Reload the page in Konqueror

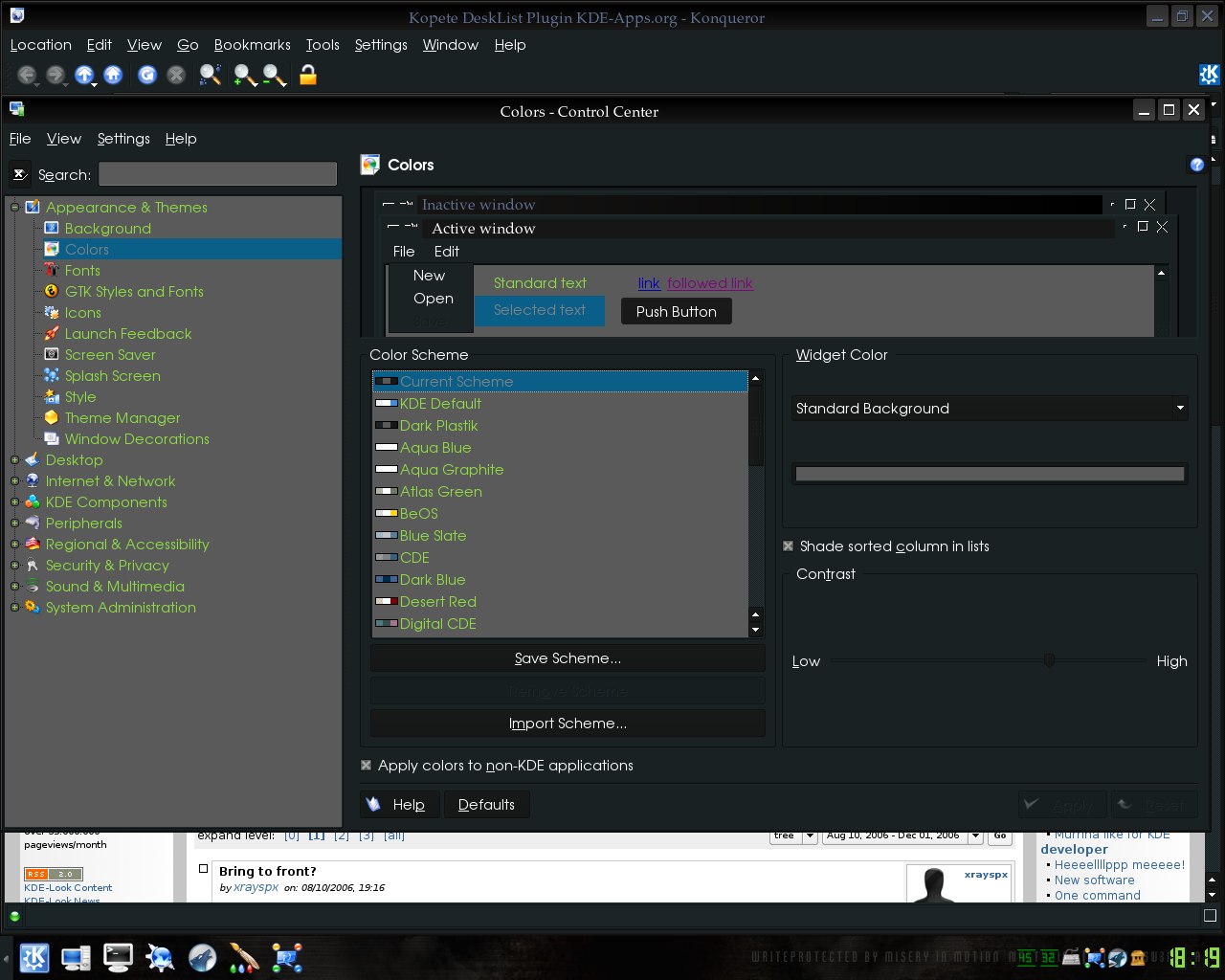pos(146,75)
